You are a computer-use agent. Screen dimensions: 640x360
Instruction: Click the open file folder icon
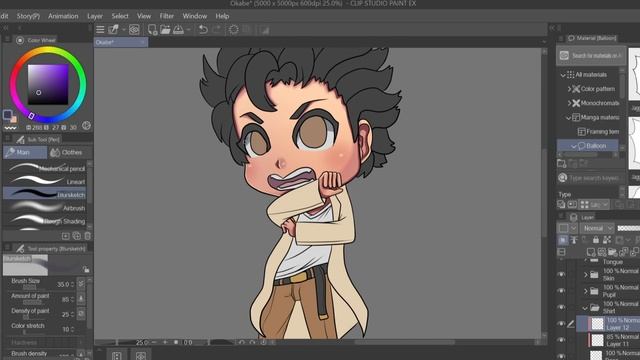click(165, 29)
